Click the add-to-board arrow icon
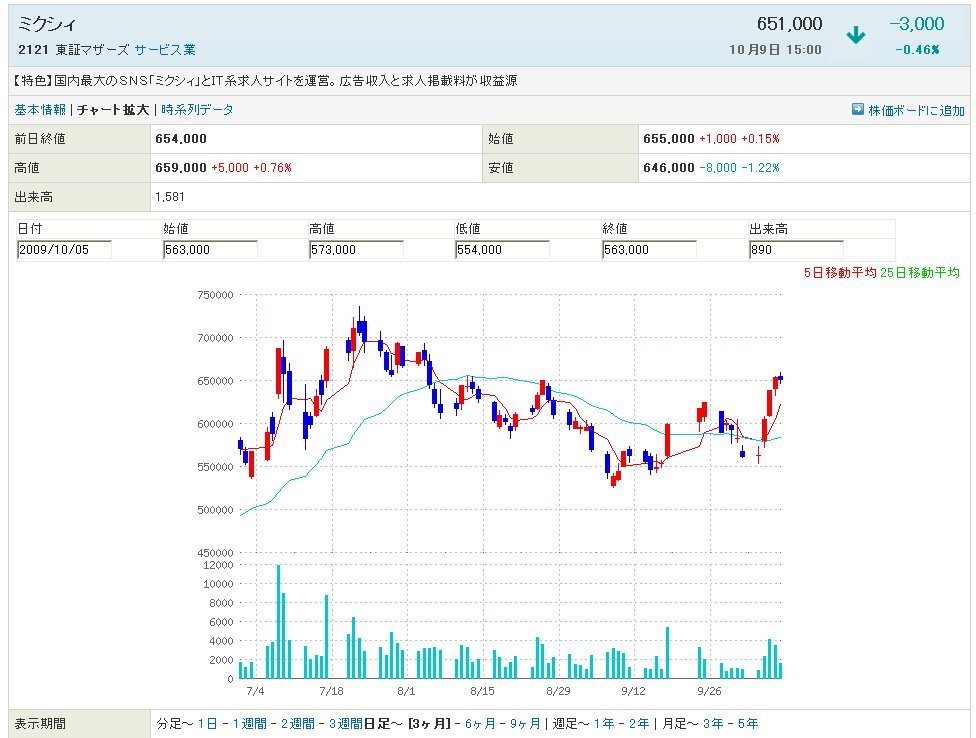The width and height of the screenshot is (976, 738). [857, 110]
